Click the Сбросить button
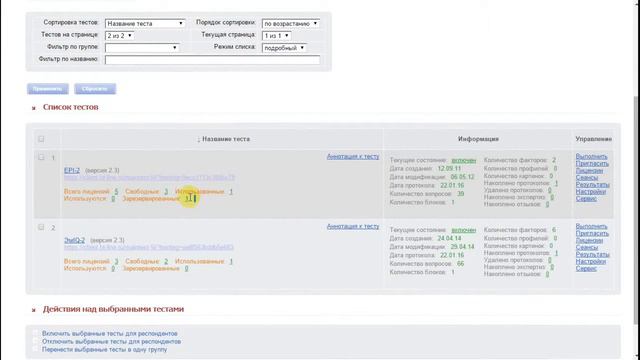This screenshot has width=640, height=360. pos(95,89)
